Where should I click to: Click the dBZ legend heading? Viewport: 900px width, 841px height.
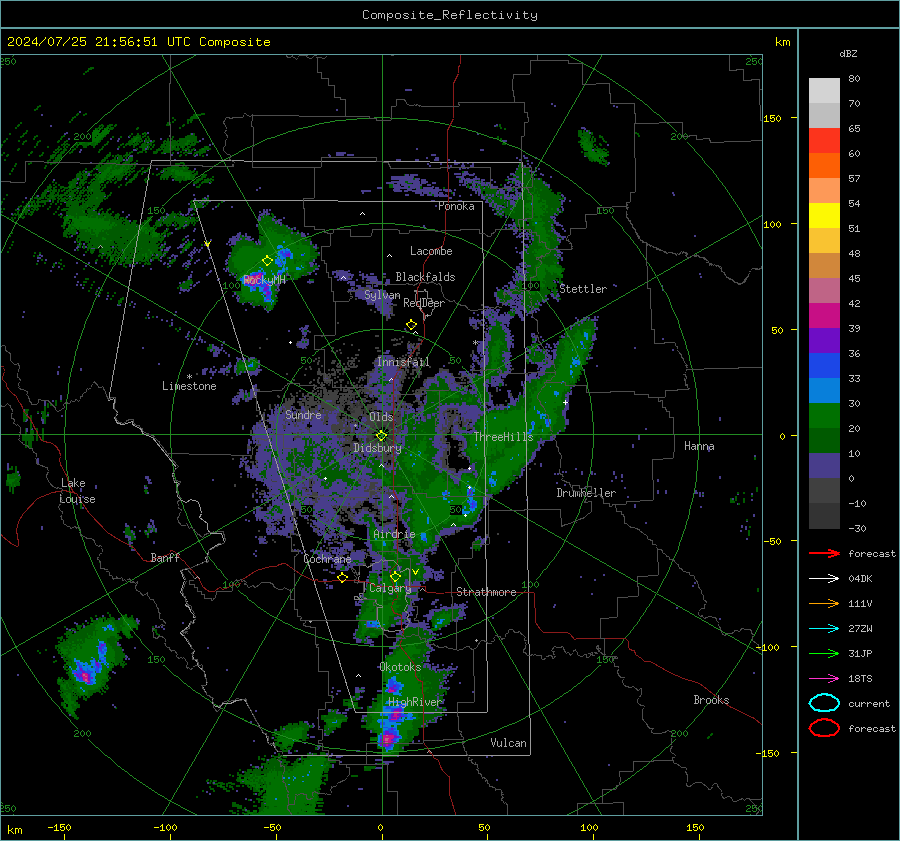(848, 54)
